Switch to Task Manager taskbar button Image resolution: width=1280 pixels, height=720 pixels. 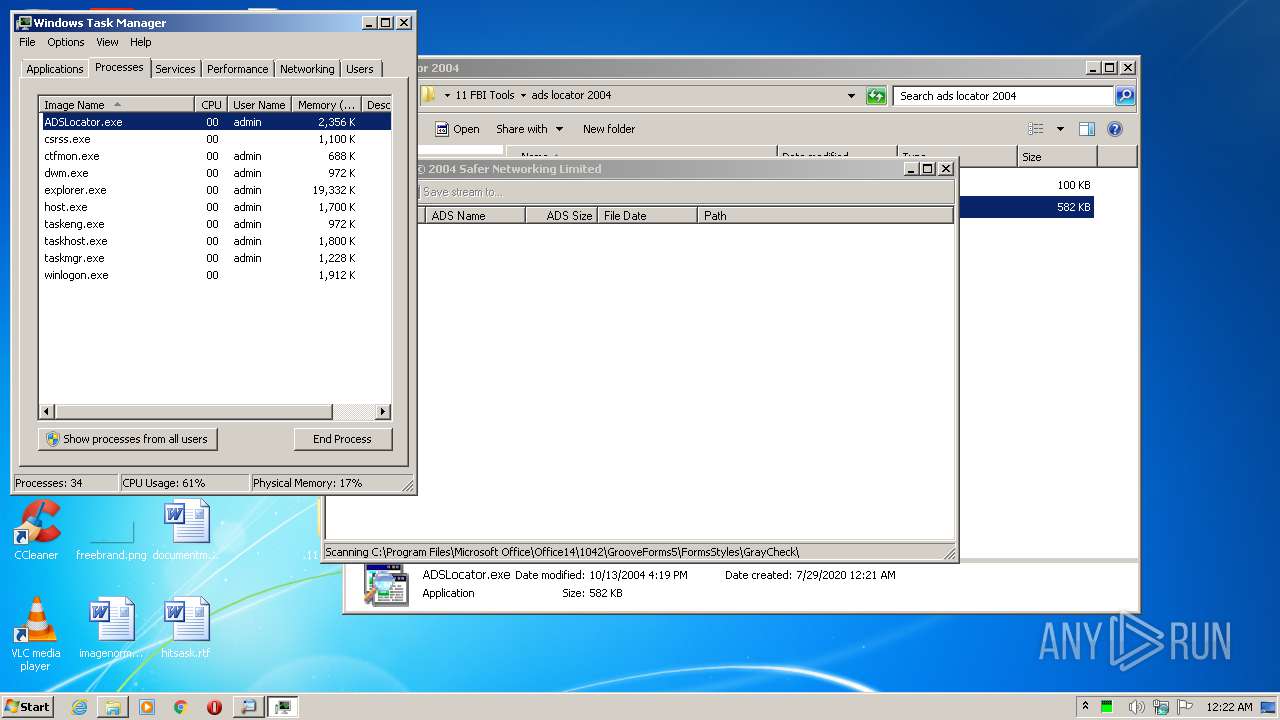283,707
